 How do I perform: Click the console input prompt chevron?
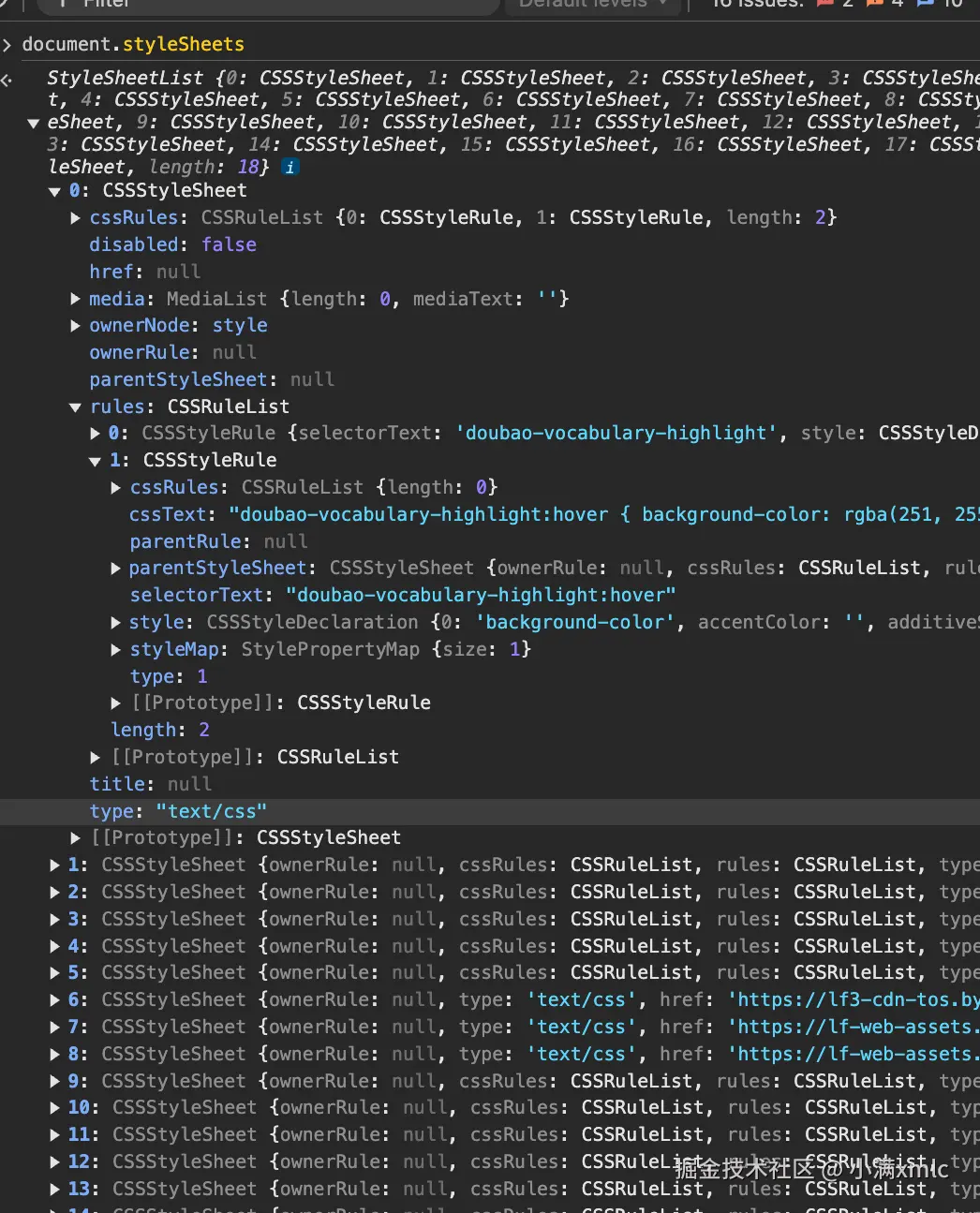point(7,44)
